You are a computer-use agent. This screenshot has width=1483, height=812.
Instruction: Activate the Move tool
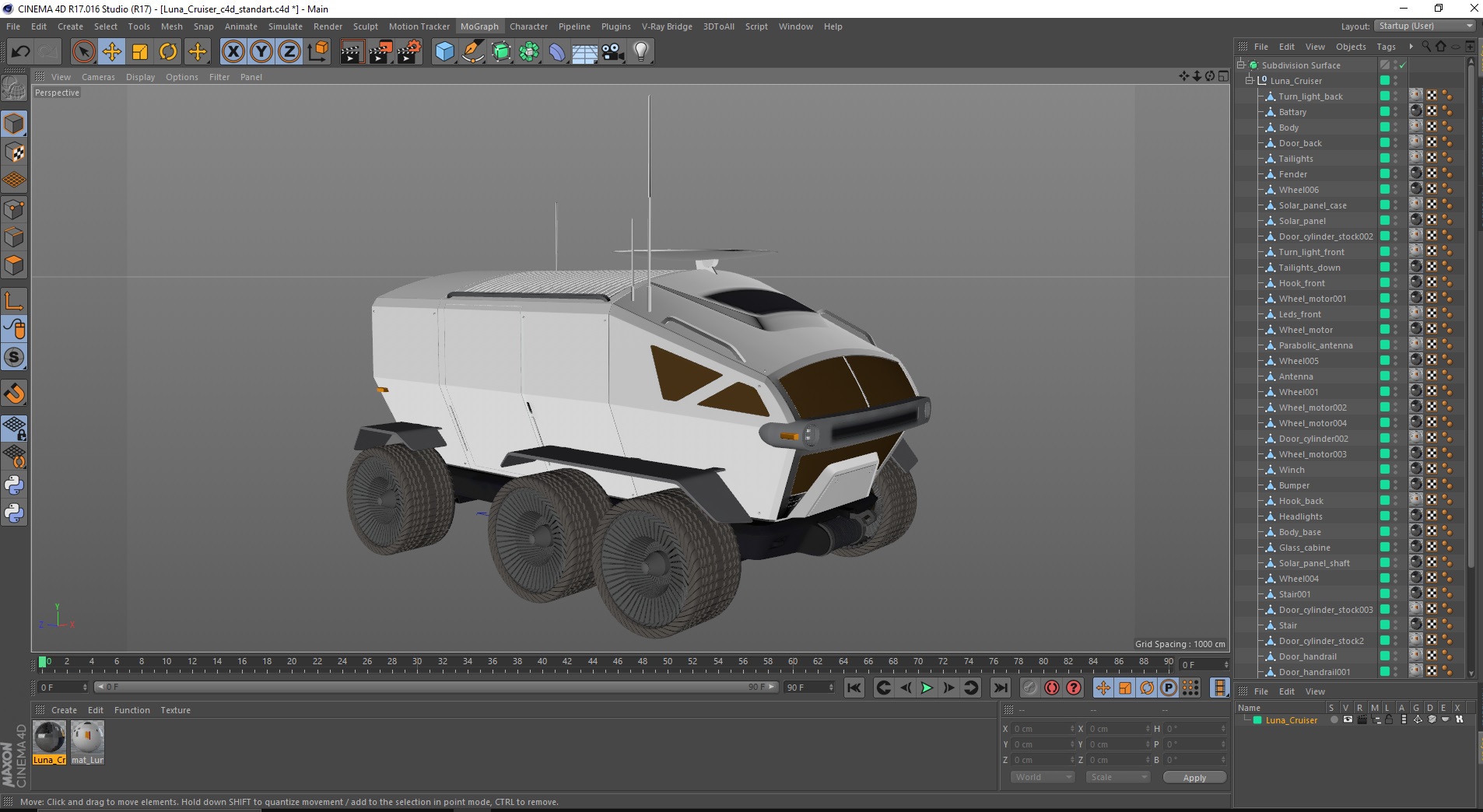click(112, 52)
